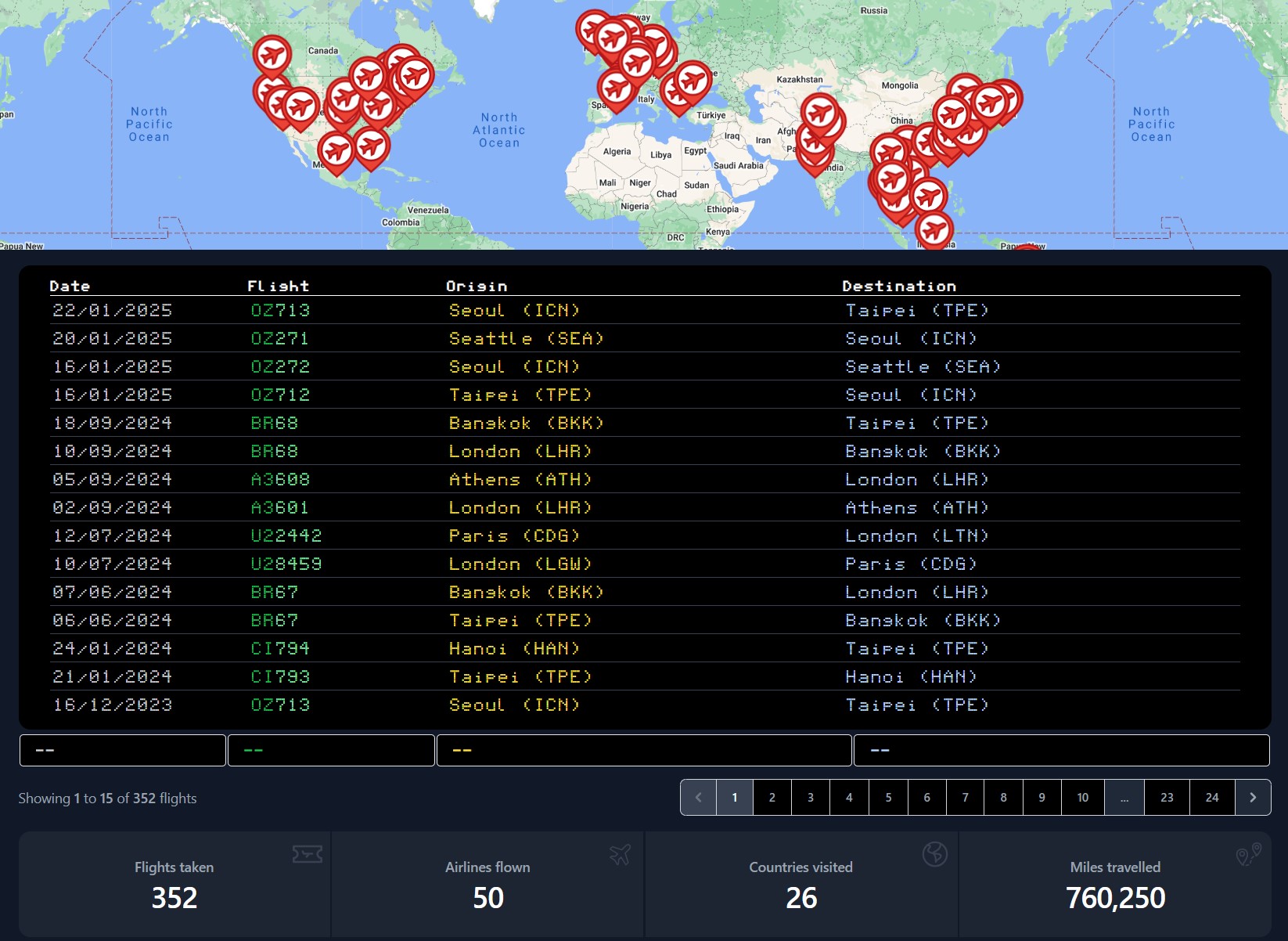This screenshot has height=941, width=1288.
Task: Open page 4 of flights
Action: 849,798
